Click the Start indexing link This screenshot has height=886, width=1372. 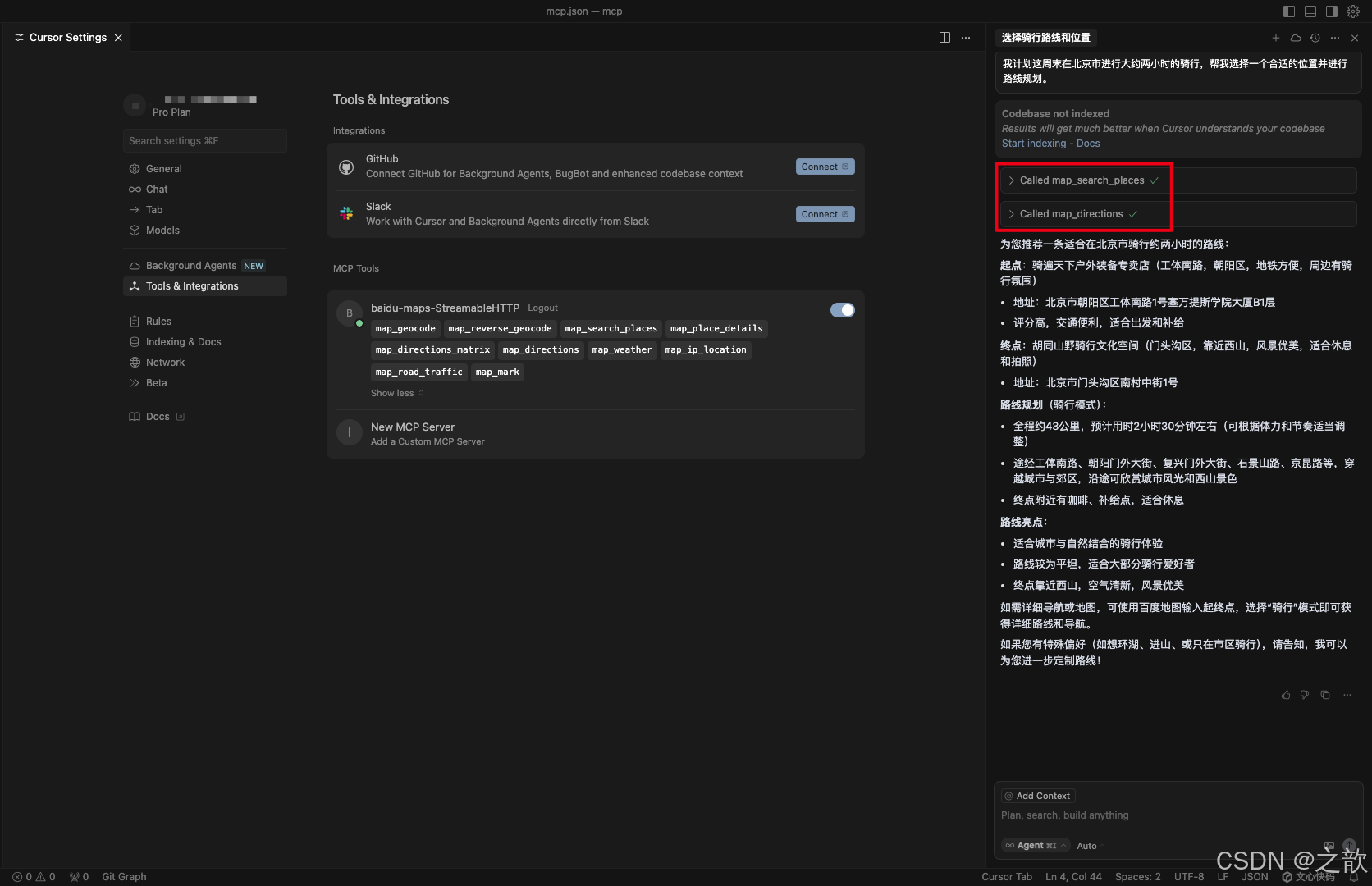(1034, 144)
